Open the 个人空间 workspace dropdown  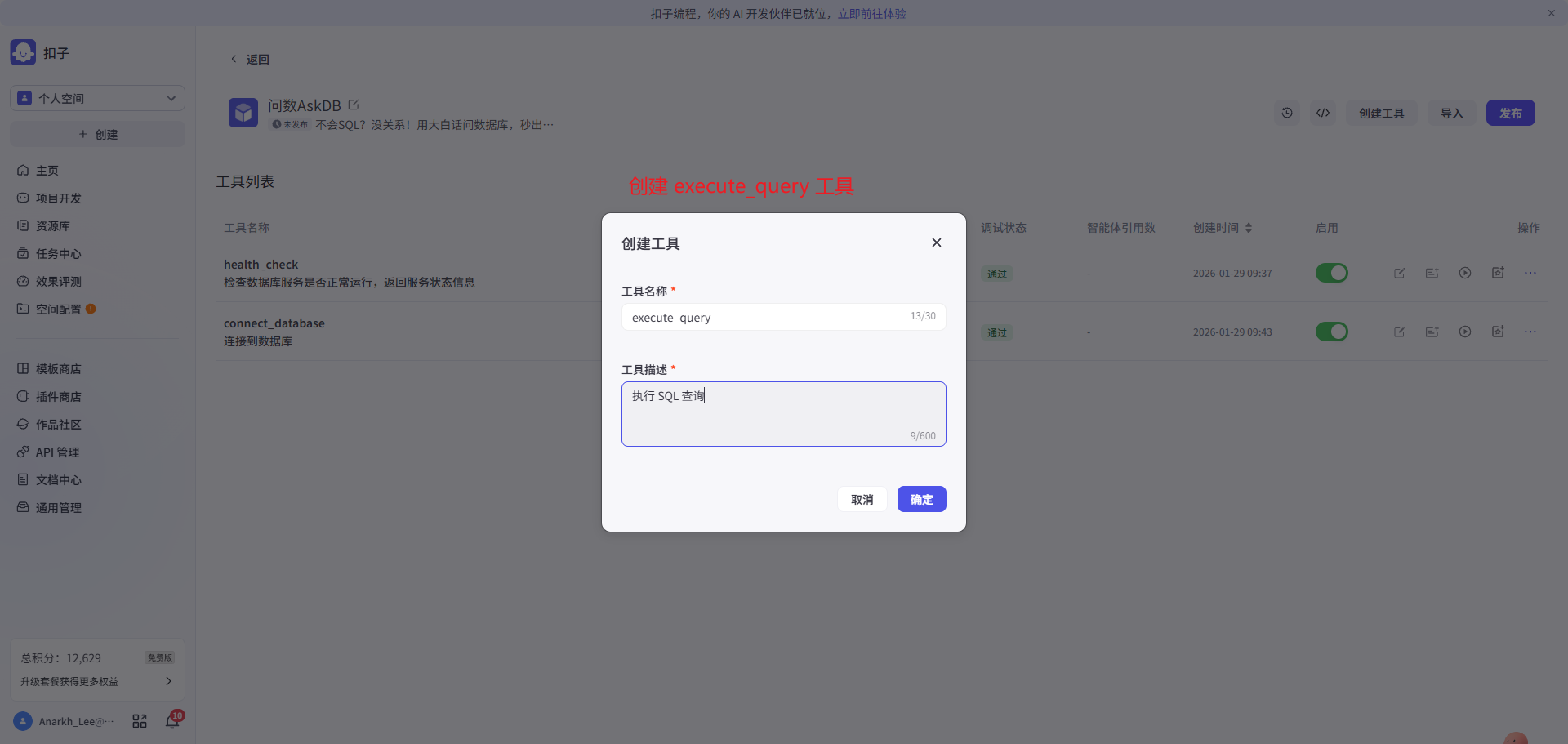(97, 98)
